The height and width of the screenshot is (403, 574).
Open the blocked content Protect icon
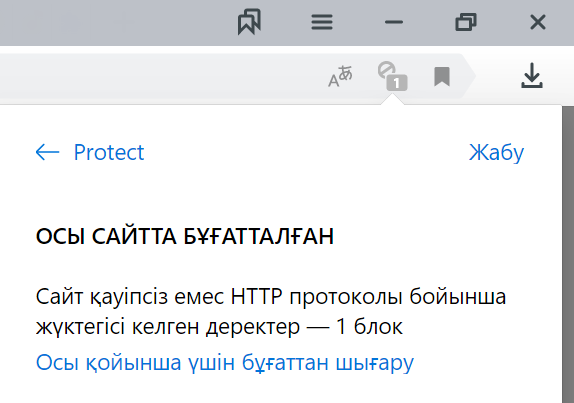pos(387,71)
